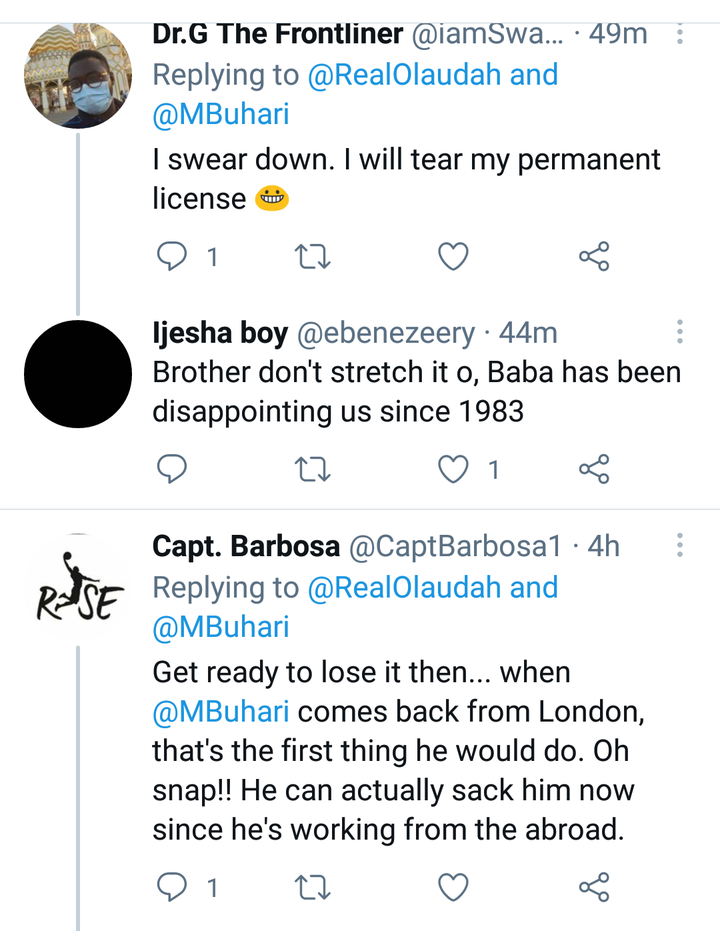
Task: Reply to Ijesha boy's tweet
Action: (x=172, y=469)
